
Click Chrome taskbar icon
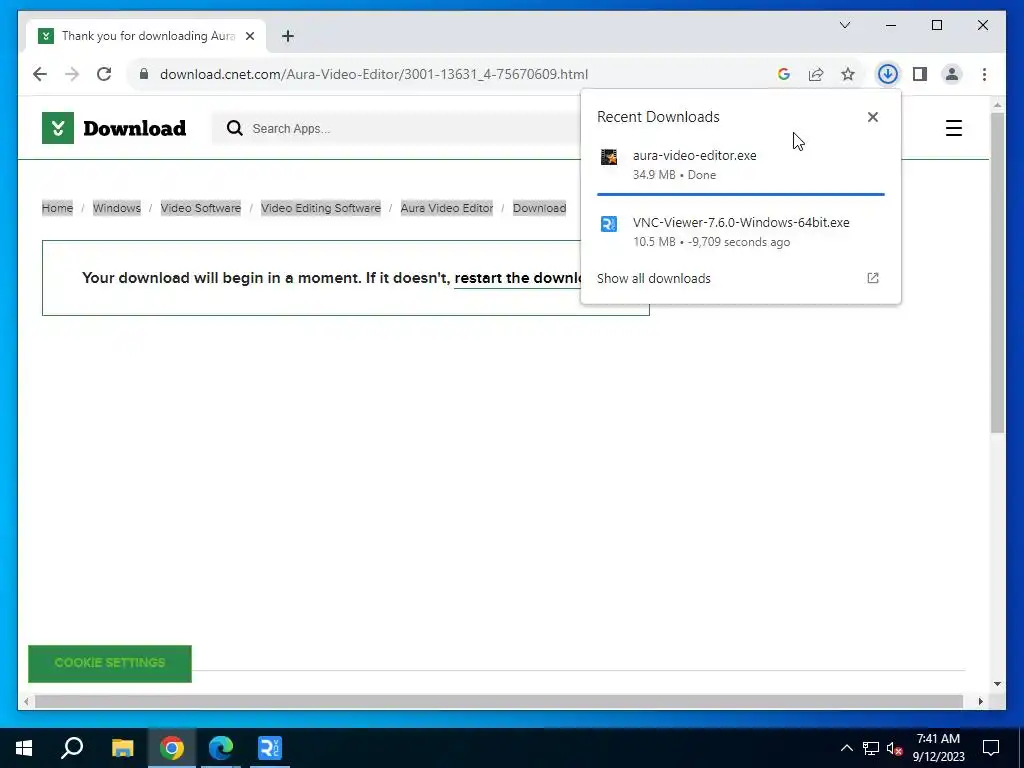[x=172, y=748]
